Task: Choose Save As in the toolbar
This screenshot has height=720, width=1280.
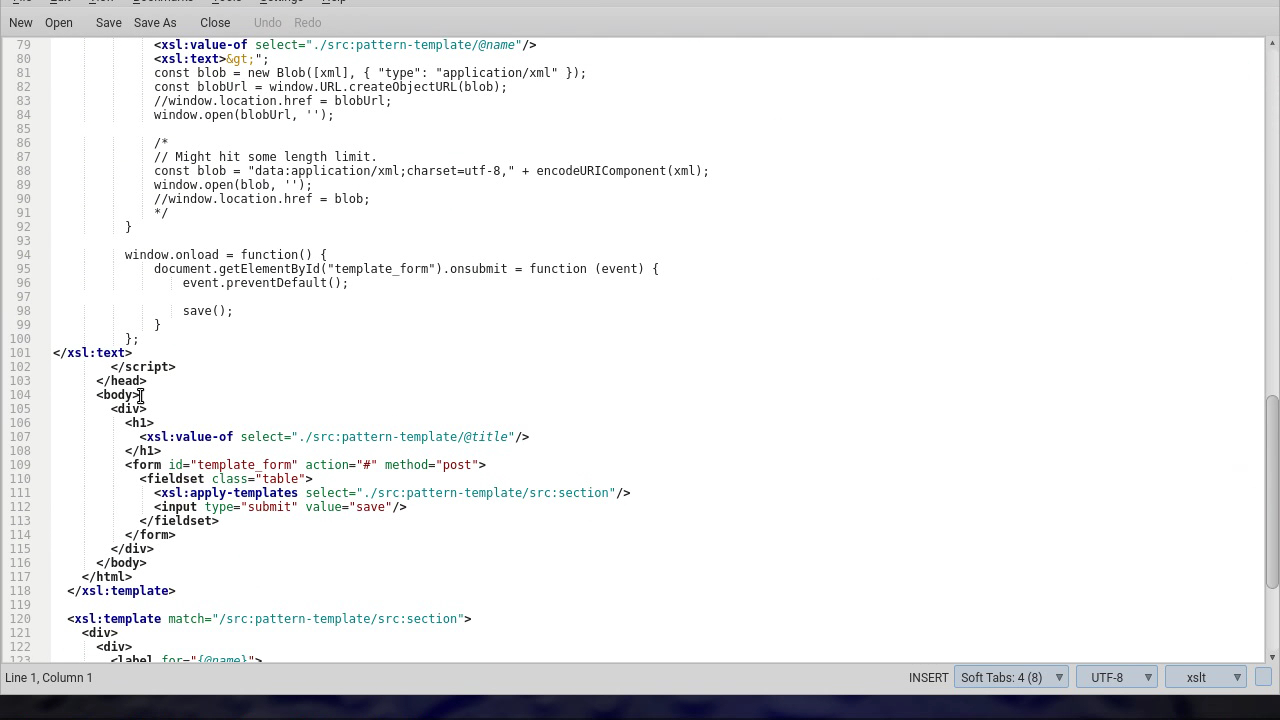Action: pos(155,22)
